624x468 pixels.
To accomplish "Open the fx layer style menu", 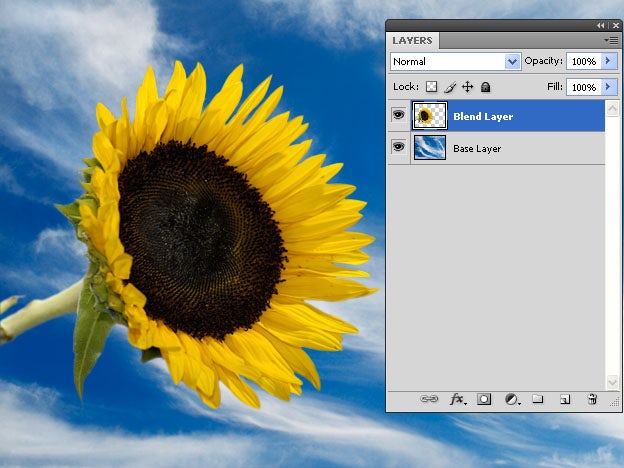I will (458, 399).
